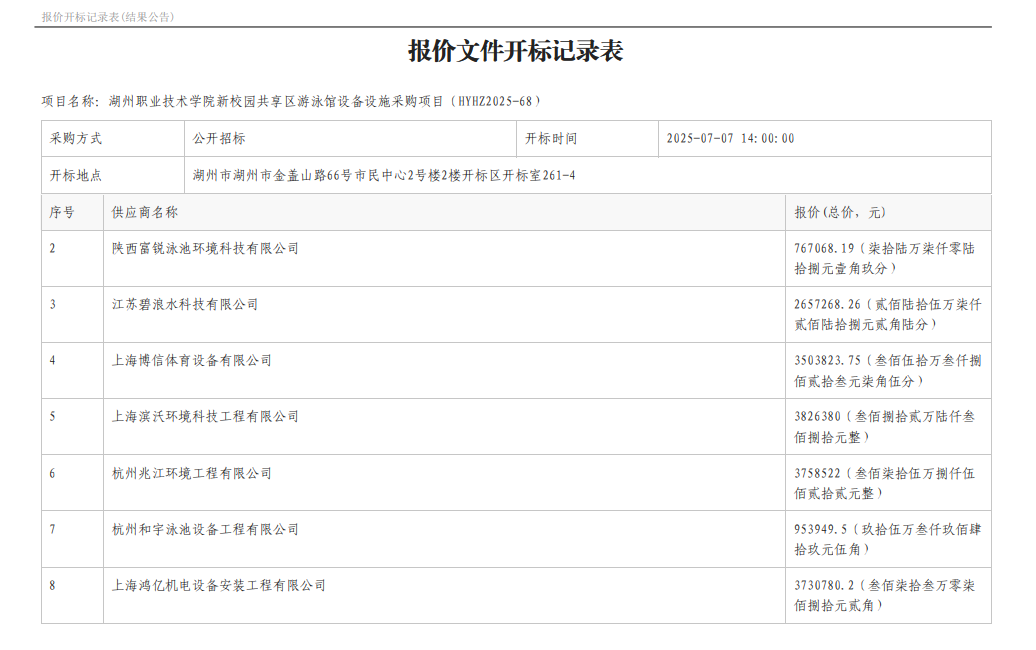Click the quote 767068.19 cell
The width and height of the screenshot is (1036, 650).
coord(889,258)
